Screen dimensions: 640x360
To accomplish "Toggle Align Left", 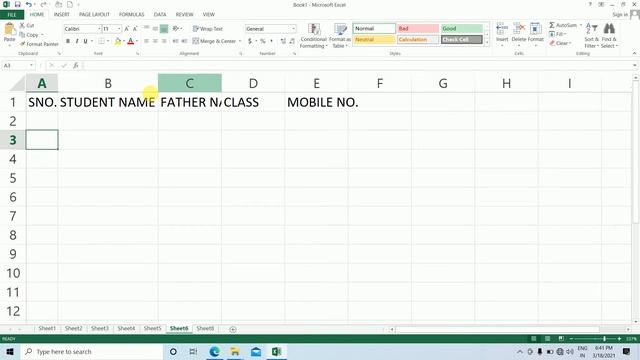I will 146,41.
